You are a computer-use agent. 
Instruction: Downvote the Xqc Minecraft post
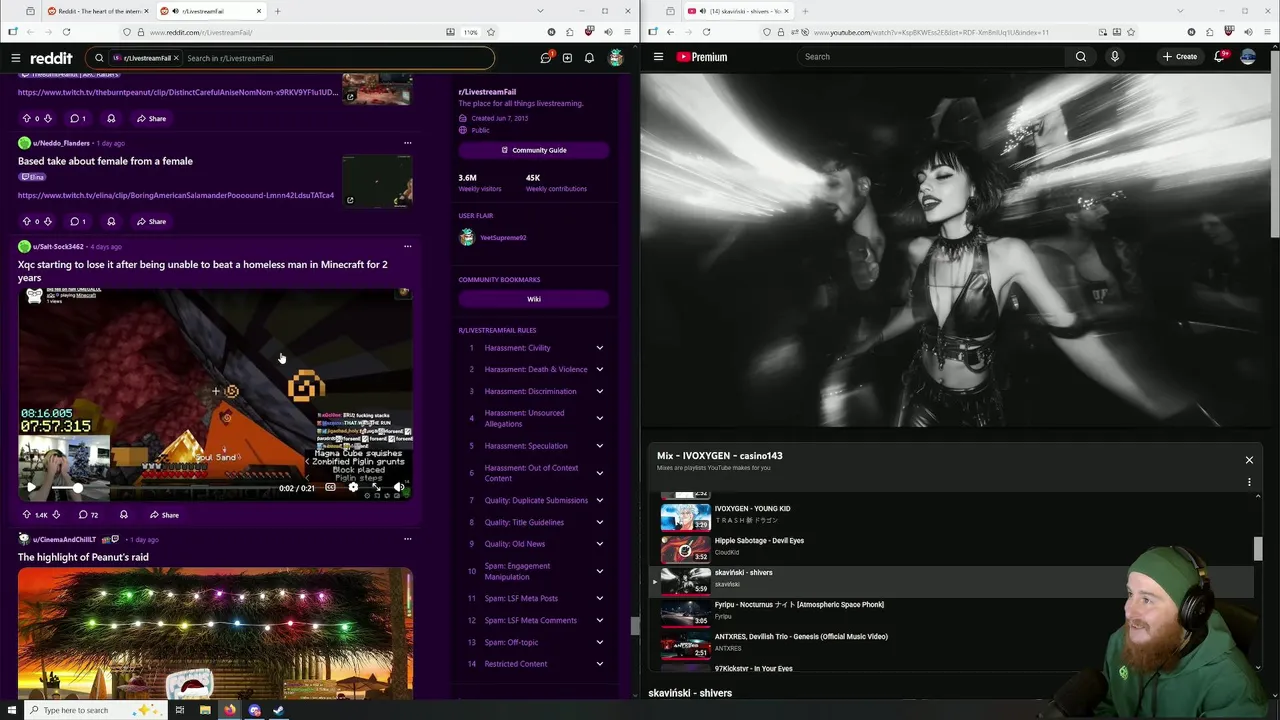point(56,515)
